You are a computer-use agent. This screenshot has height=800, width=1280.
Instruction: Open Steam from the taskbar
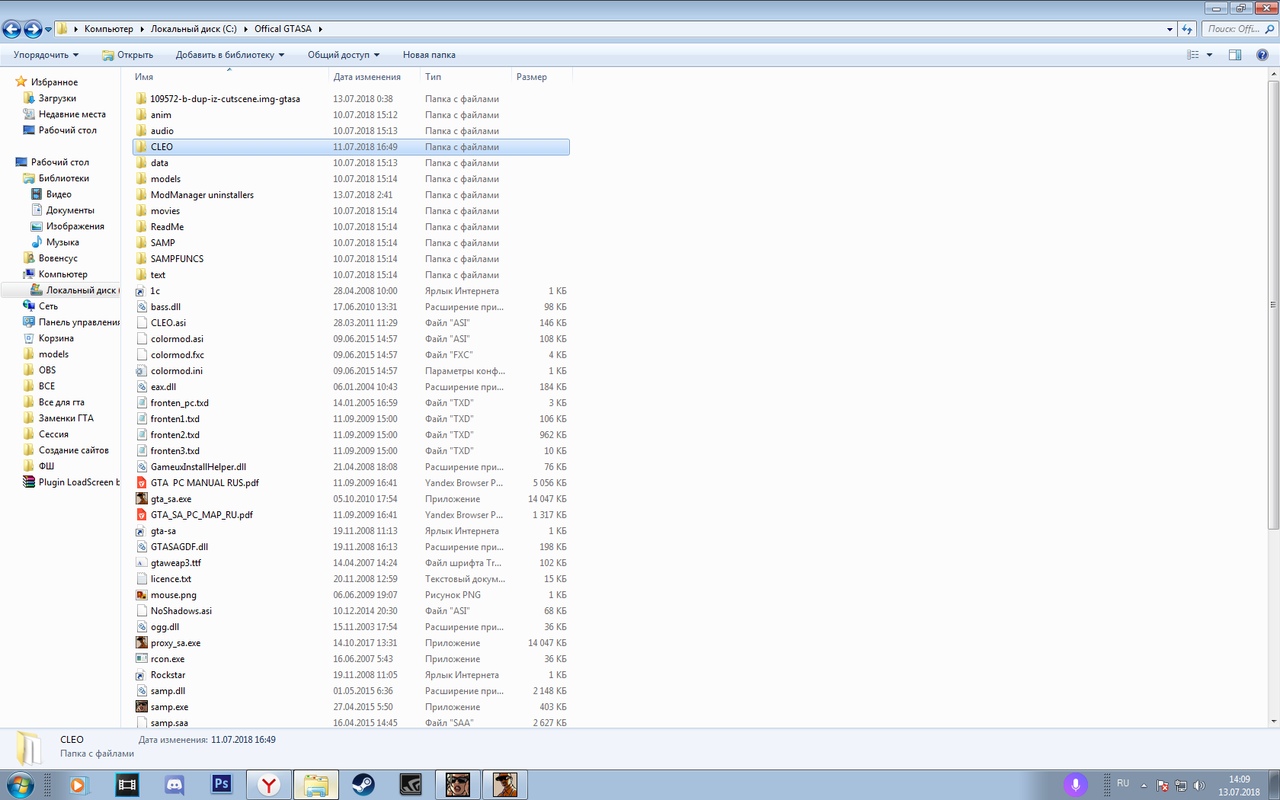363,785
